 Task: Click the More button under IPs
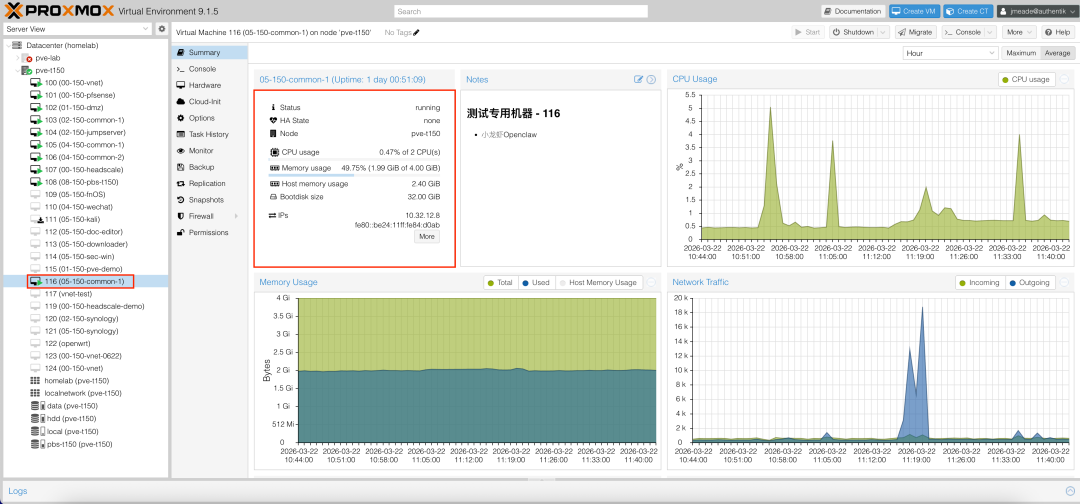tap(427, 237)
